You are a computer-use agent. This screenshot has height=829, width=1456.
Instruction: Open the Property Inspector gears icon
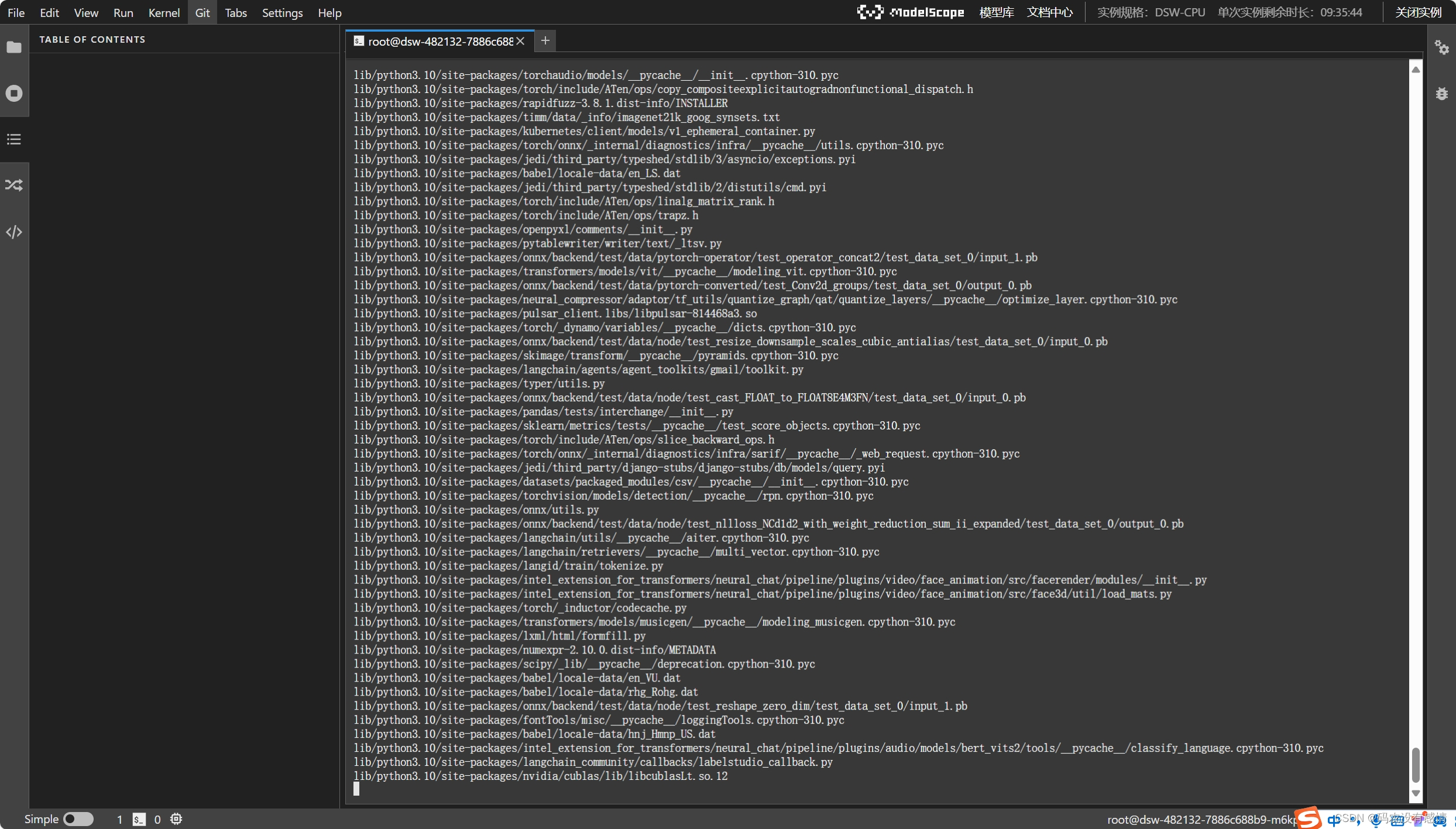(x=1442, y=47)
